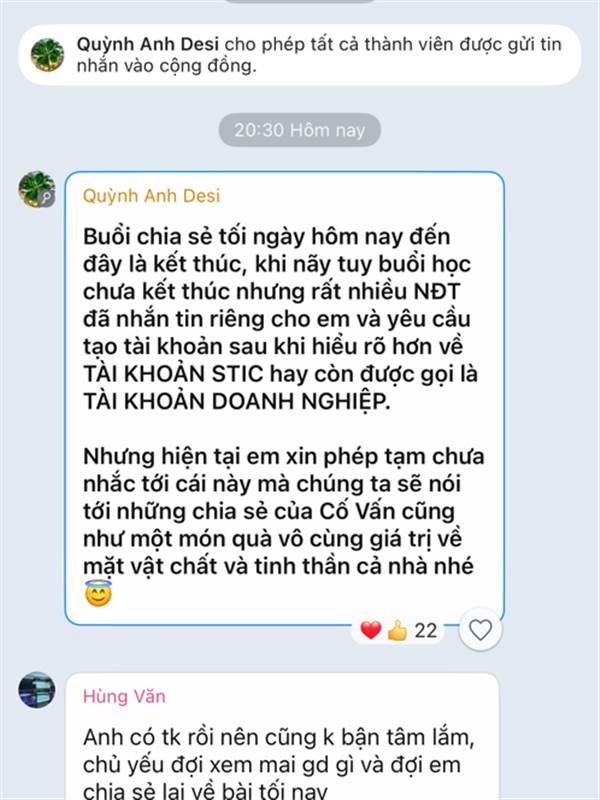600x800 pixels.
Task: Select the highlighted Buổi chia sẻ message bubble
Action: click(x=285, y=398)
